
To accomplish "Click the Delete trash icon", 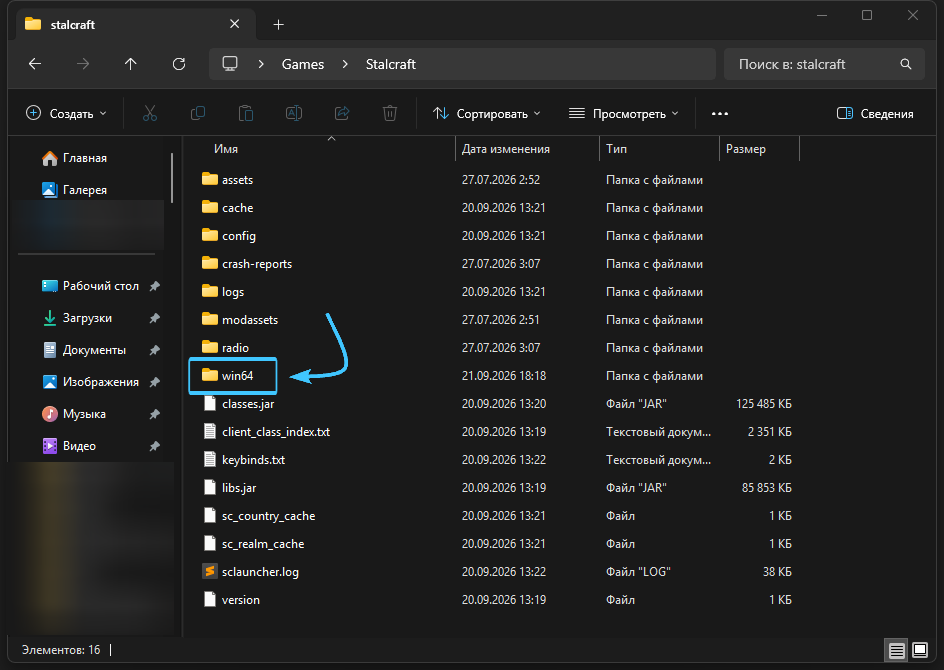I will 390,113.
